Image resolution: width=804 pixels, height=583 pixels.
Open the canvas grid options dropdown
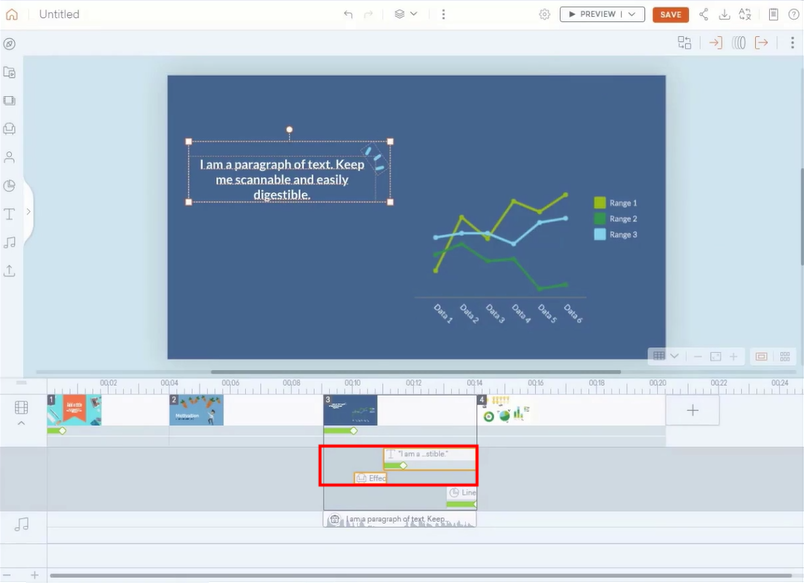coord(666,356)
